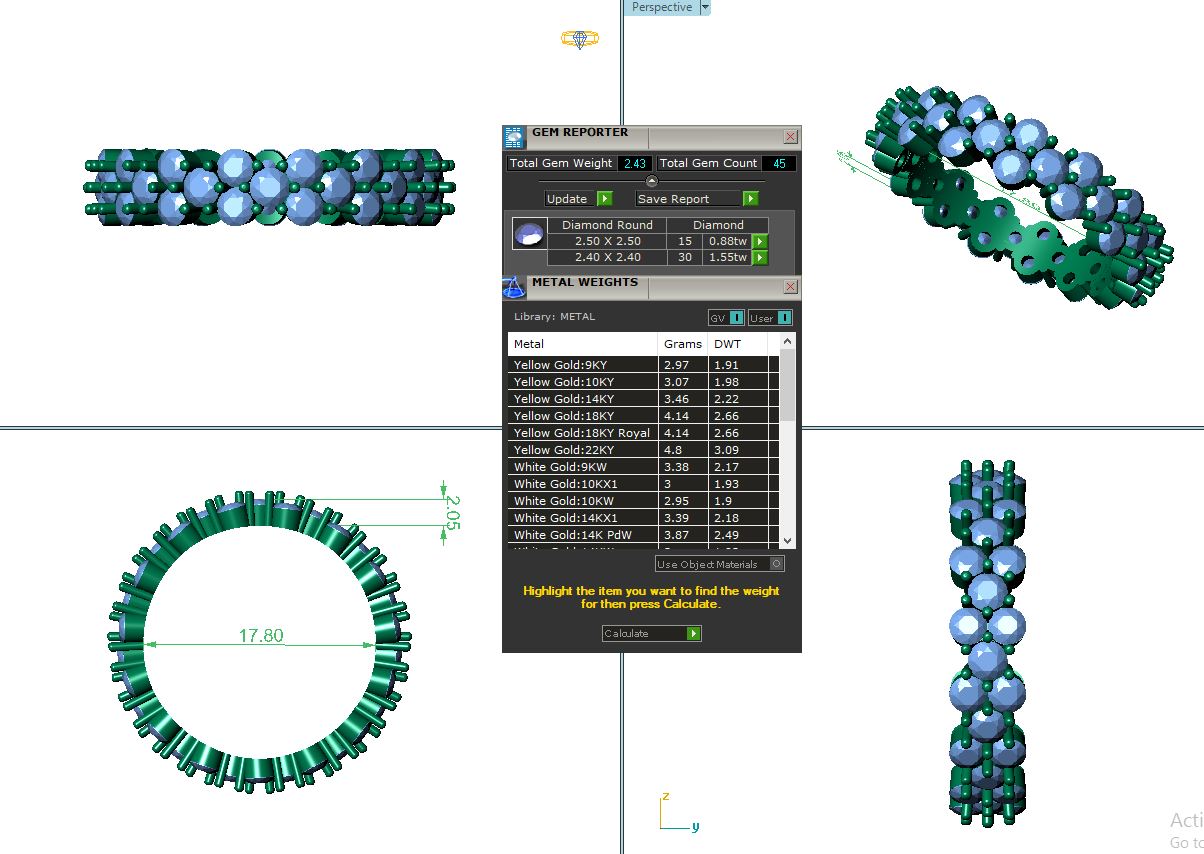Image resolution: width=1204 pixels, height=854 pixels.
Task: Click the green Update arrow button
Action: point(604,199)
